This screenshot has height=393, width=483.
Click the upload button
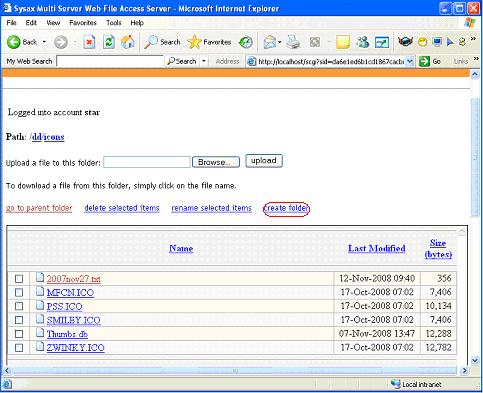(264, 161)
